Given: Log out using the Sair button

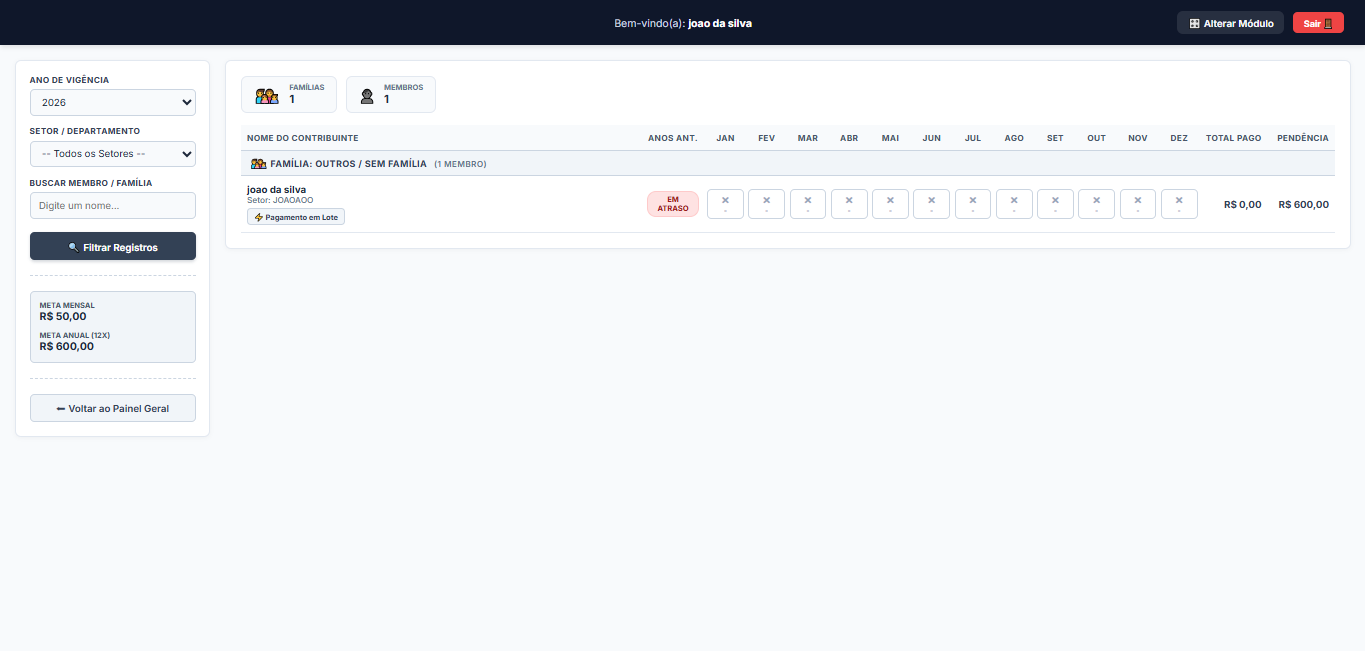Looking at the screenshot, I should pyautogui.click(x=1318, y=23).
